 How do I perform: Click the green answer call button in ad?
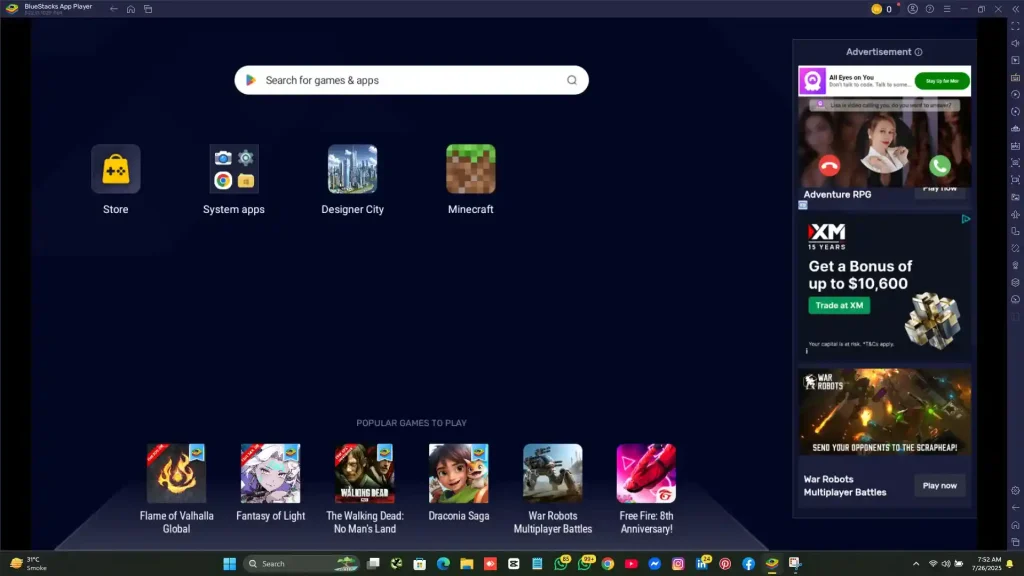pyautogui.click(x=940, y=166)
